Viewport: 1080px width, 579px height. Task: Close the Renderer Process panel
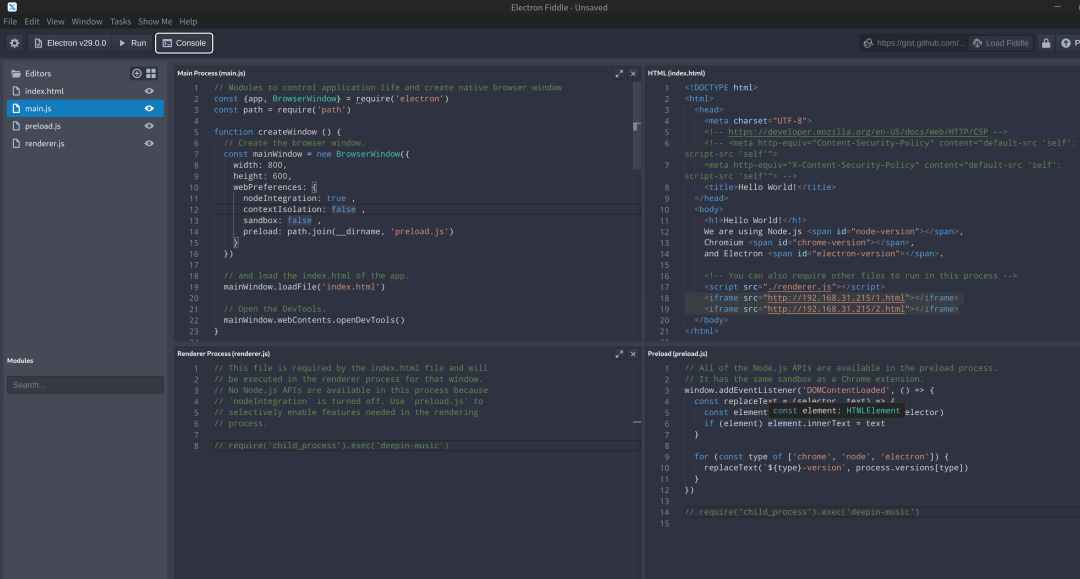[633, 353]
